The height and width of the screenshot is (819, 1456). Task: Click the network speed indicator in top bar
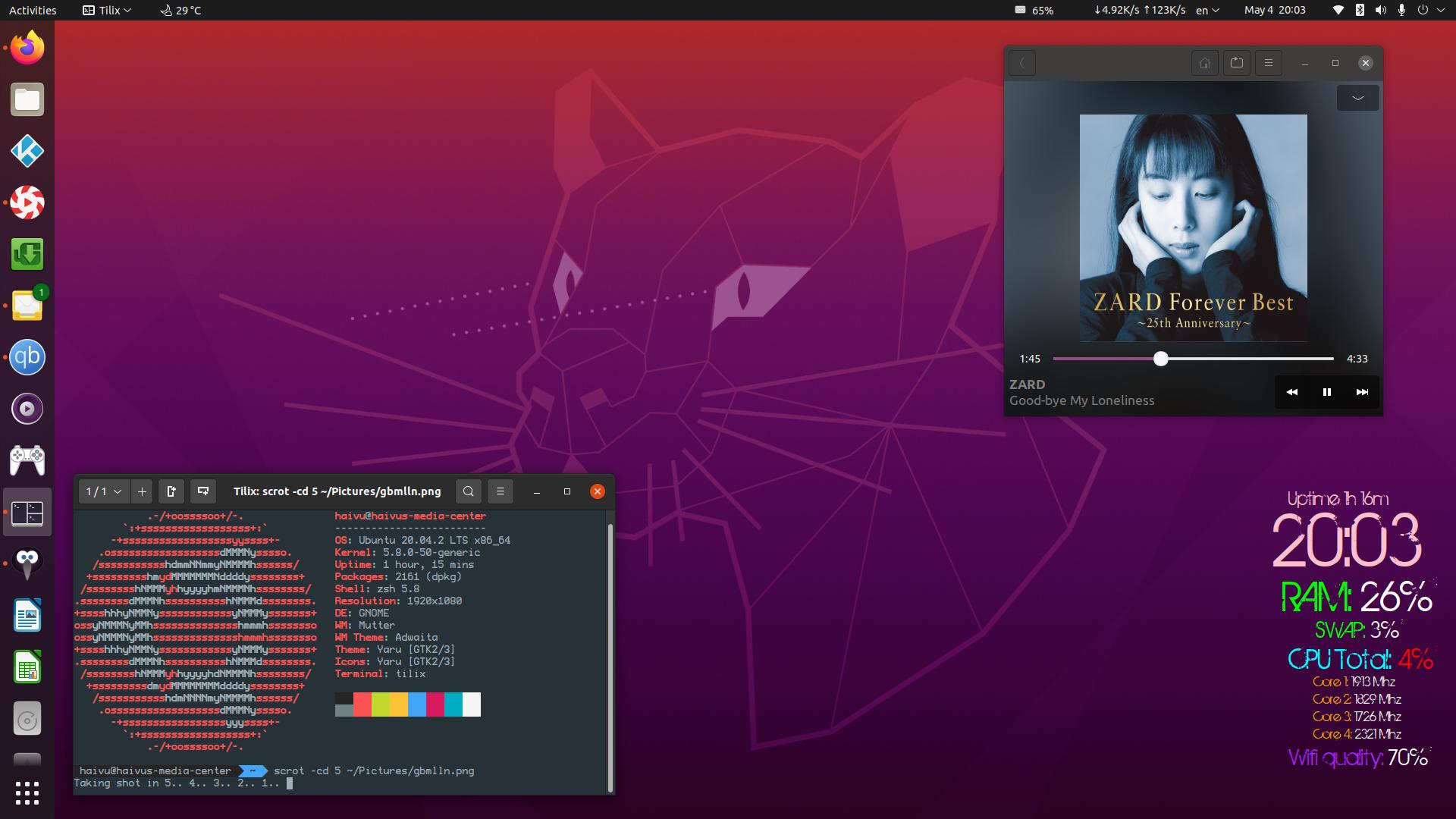(1140, 10)
